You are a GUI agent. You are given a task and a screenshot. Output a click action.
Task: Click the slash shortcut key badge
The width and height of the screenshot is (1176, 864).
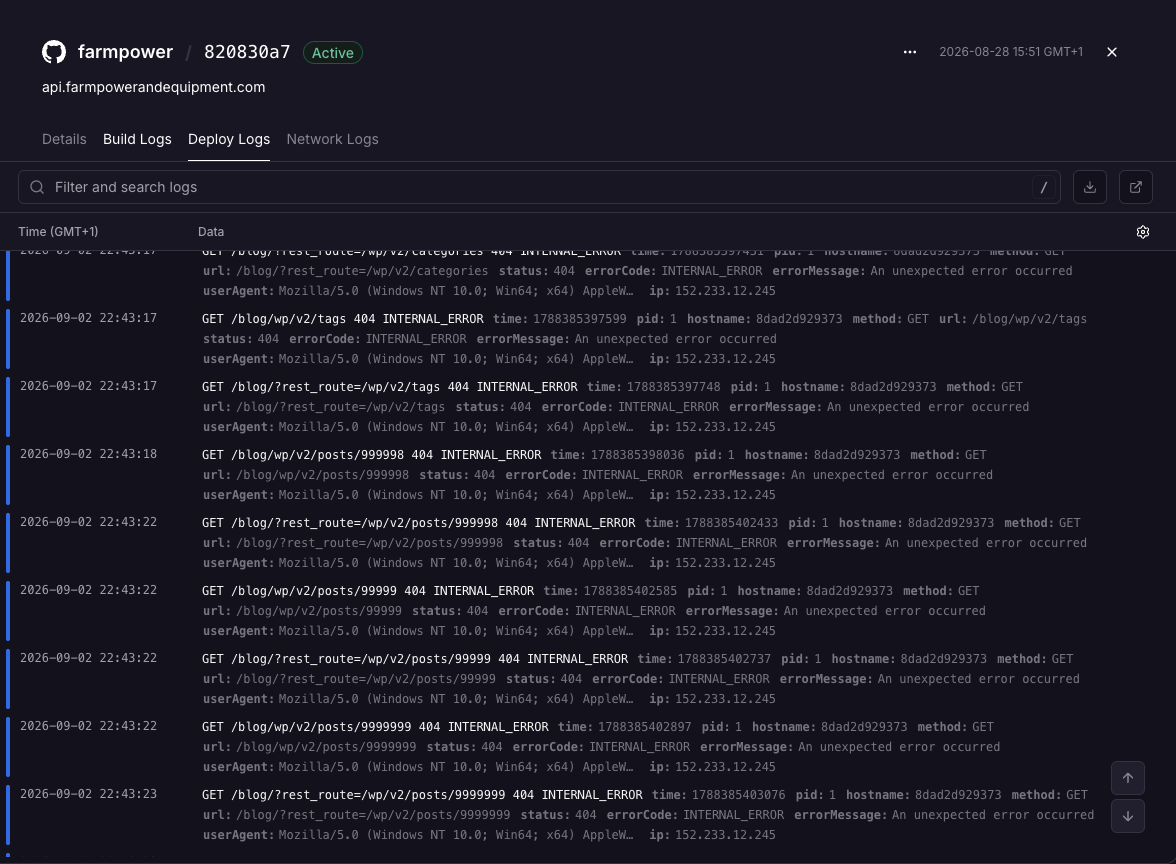(1043, 188)
